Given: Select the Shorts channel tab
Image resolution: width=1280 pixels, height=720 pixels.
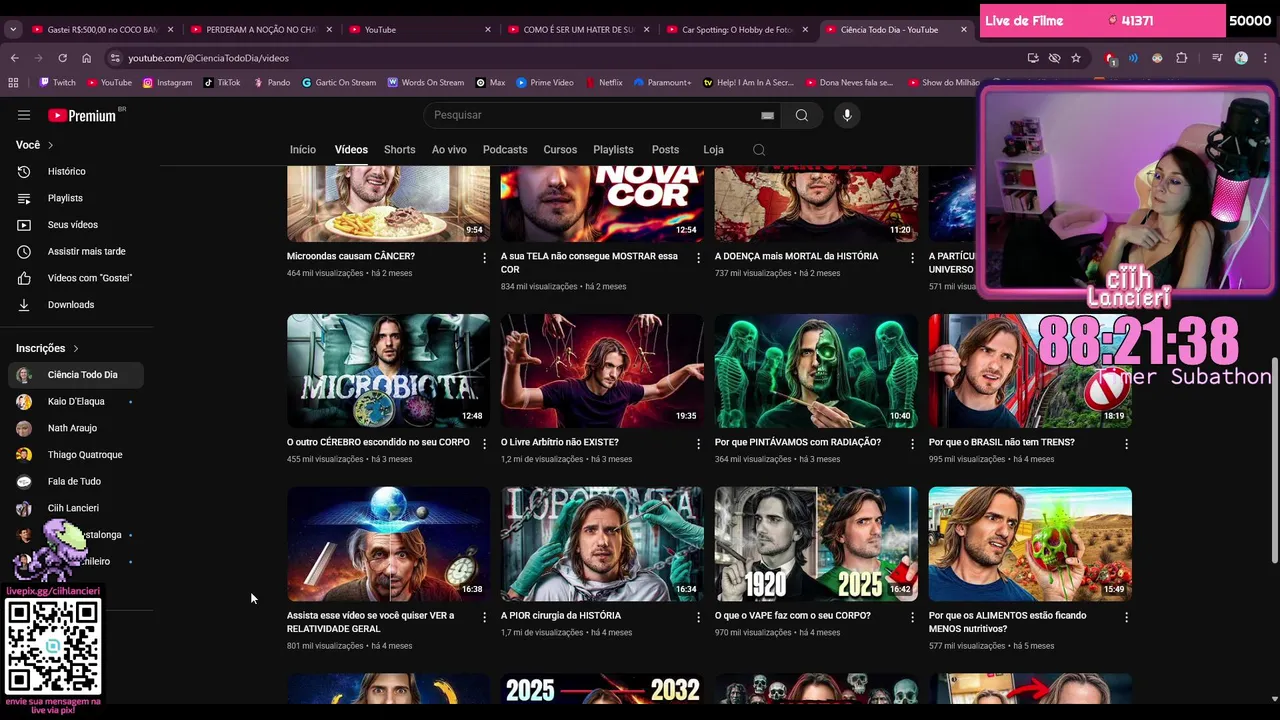Looking at the screenshot, I should pos(399,150).
